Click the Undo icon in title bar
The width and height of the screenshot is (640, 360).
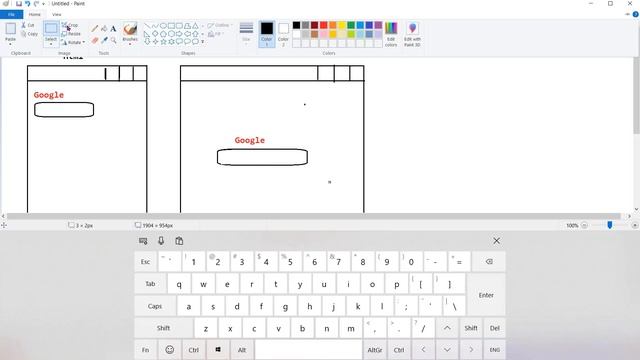click(27, 4)
